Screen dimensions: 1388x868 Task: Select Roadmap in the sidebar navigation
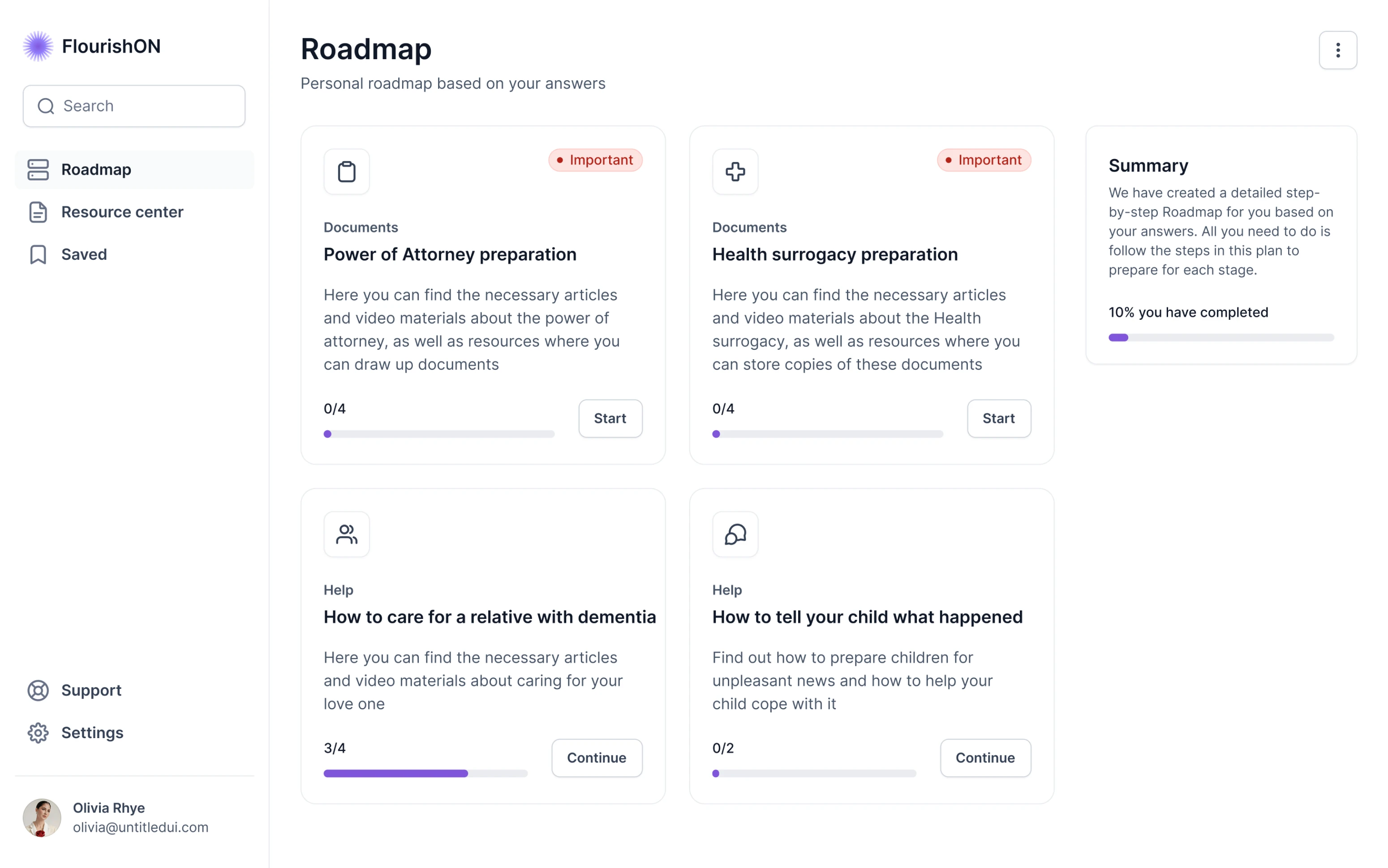tap(95, 169)
